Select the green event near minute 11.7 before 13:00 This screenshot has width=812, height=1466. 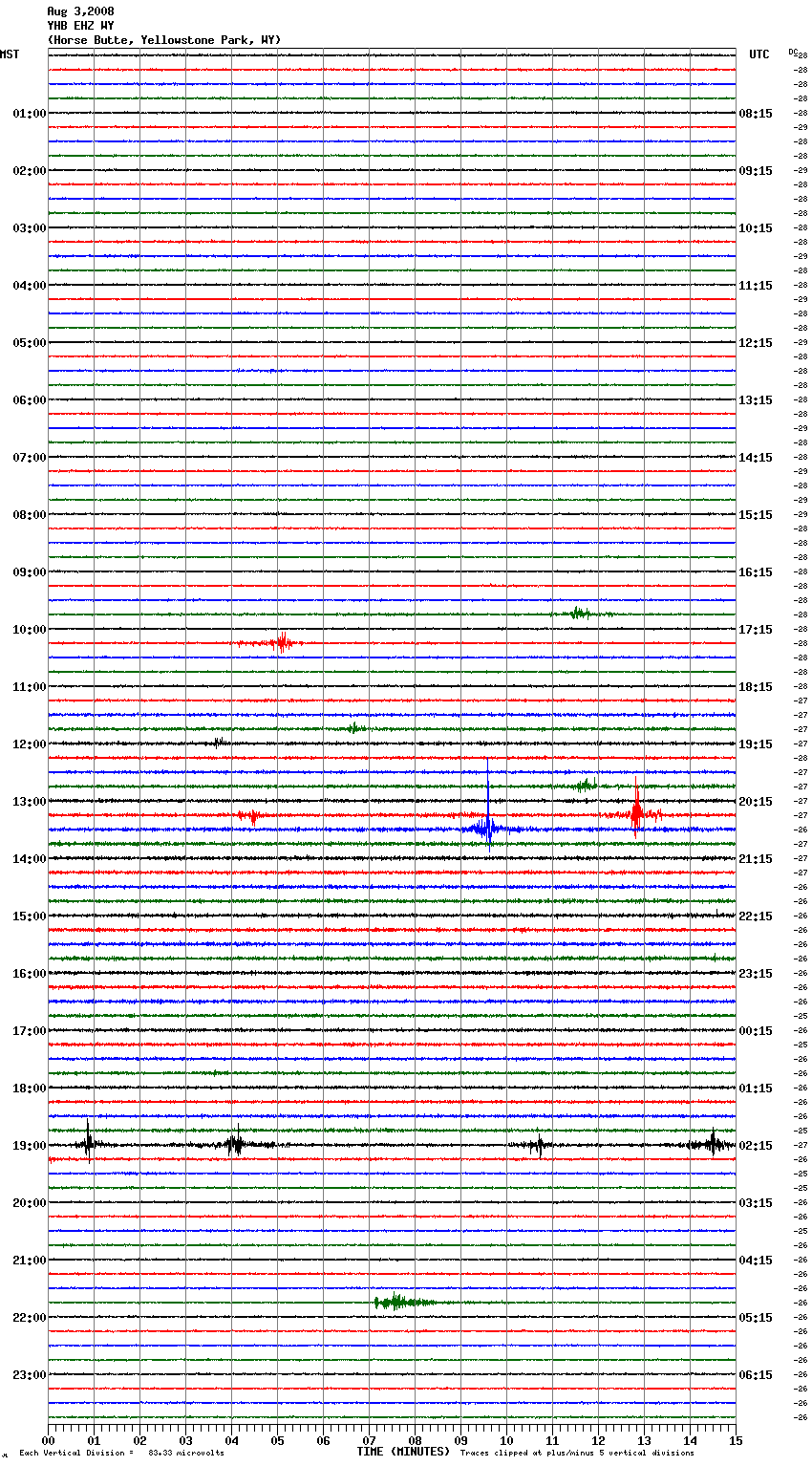pyautogui.click(x=585, y=786)
